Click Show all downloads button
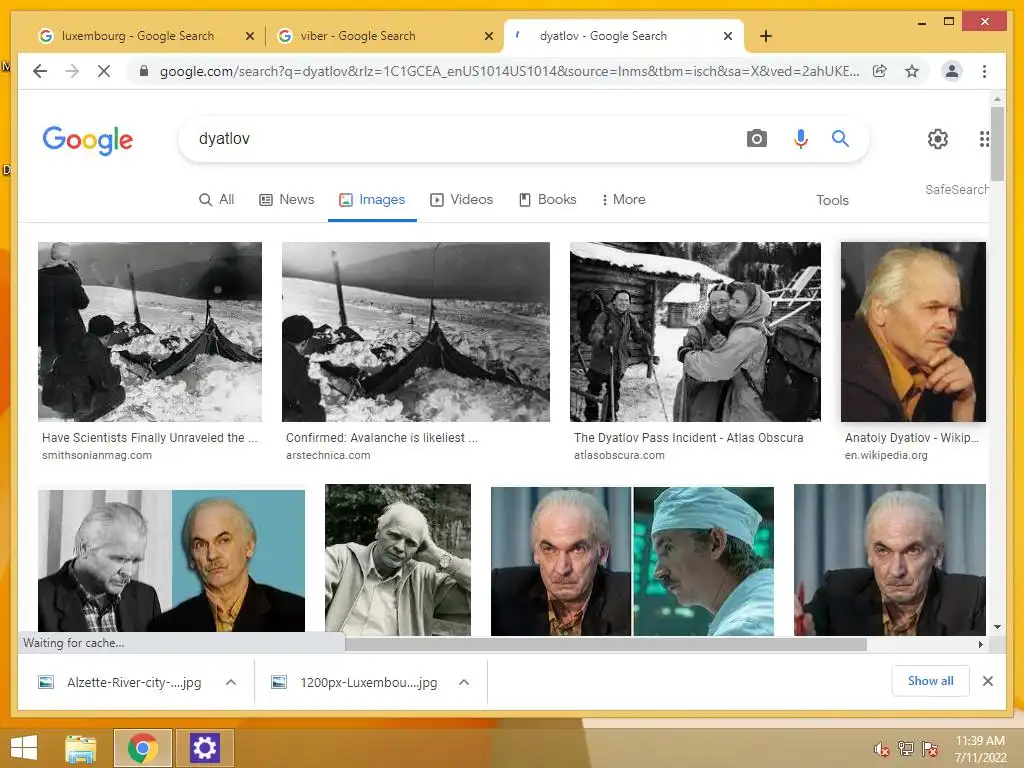 point(930,681)
